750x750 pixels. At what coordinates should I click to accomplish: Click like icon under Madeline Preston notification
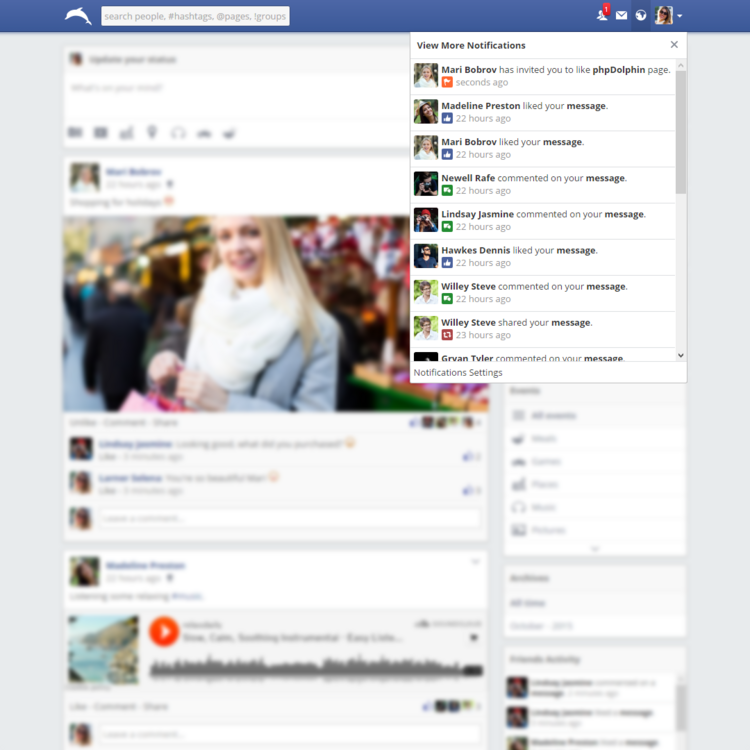(x=447, y=118)
